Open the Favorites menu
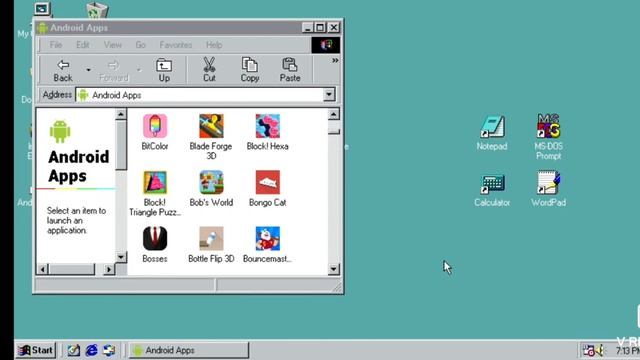Screen dimensions: 640x360 pyautogui.click(x=176, y=45)
